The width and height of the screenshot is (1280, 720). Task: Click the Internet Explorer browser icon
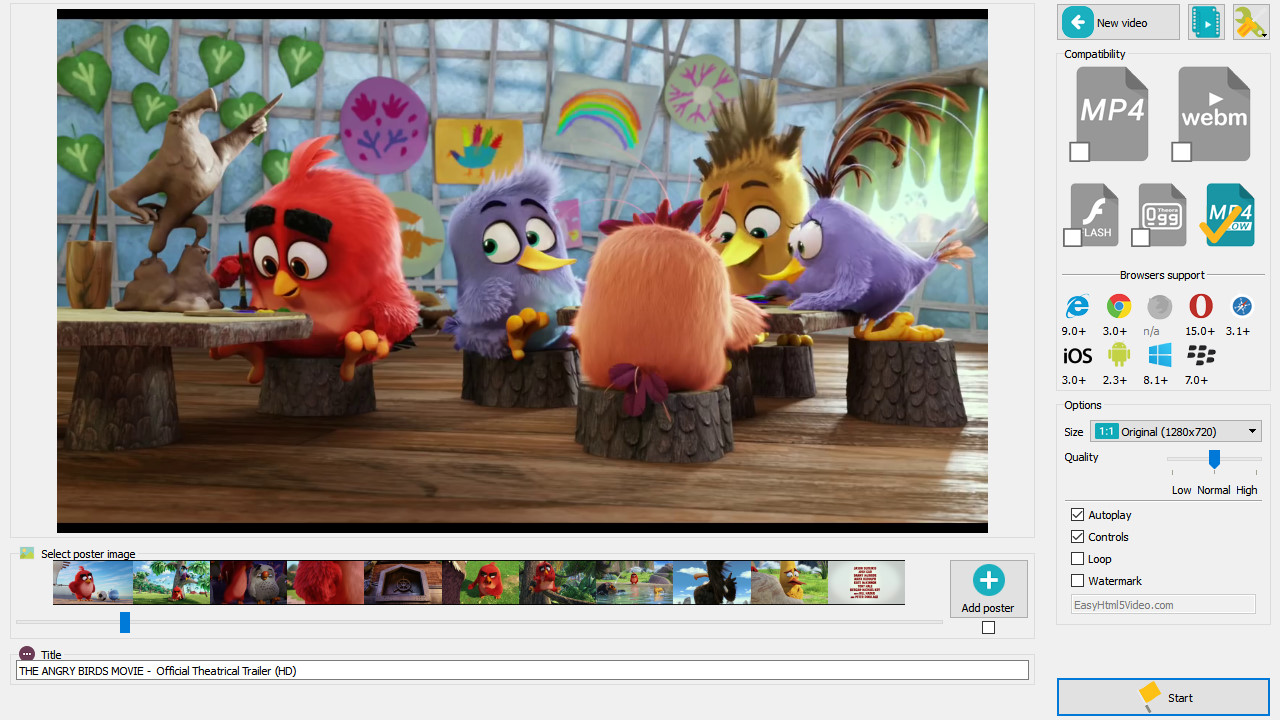tap(1077, 306)
